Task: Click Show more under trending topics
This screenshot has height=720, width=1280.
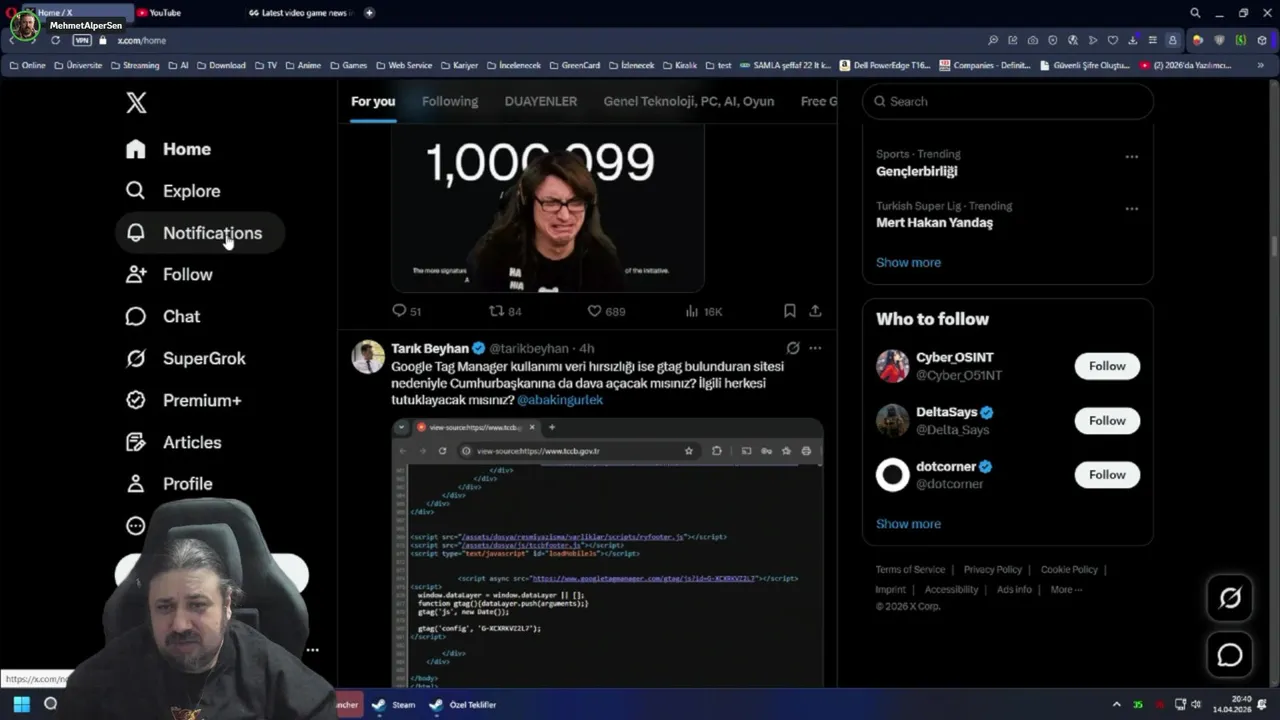Action: coord(908,262)
